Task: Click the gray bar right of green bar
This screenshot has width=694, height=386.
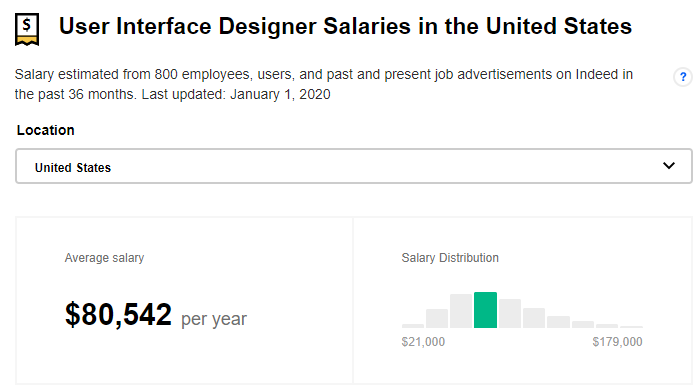Action: coord(509,313)
